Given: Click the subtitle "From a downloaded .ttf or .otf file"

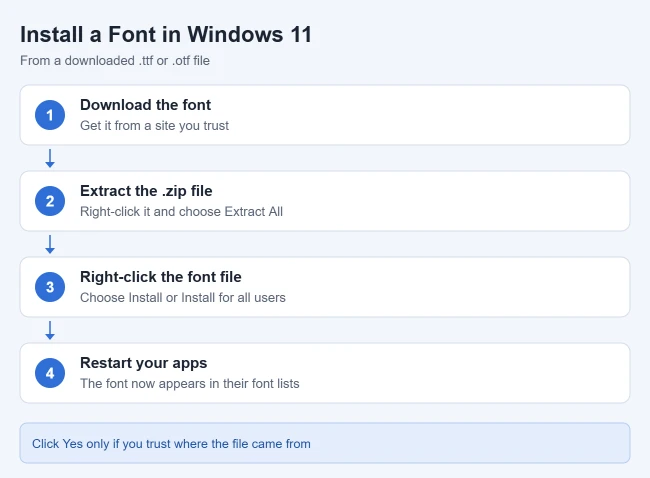Looking at the screenshot, I should click(x=115, y=61).
